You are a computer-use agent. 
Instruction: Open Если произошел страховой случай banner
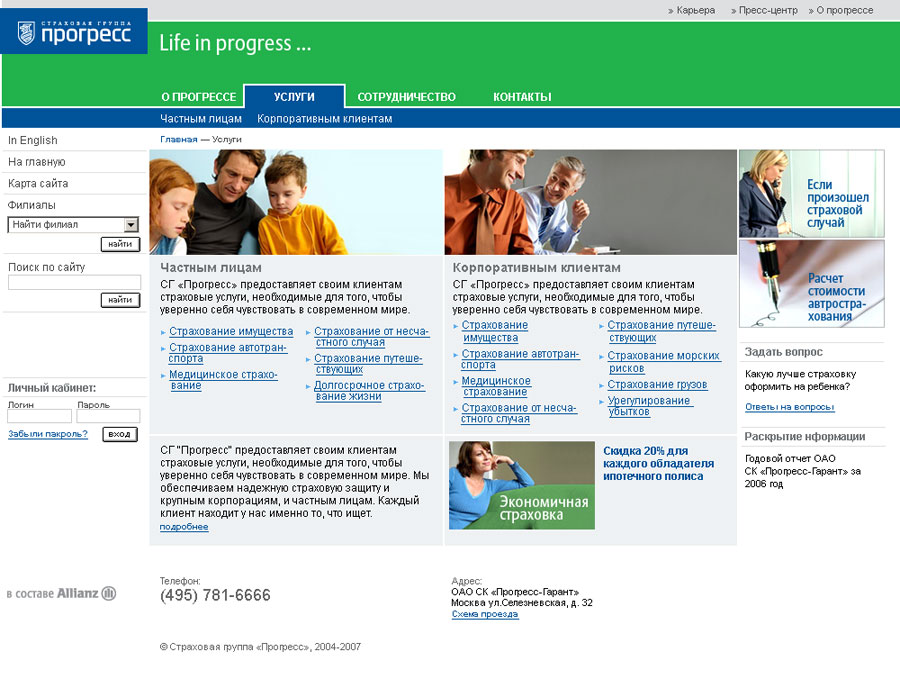click(812, 193)
